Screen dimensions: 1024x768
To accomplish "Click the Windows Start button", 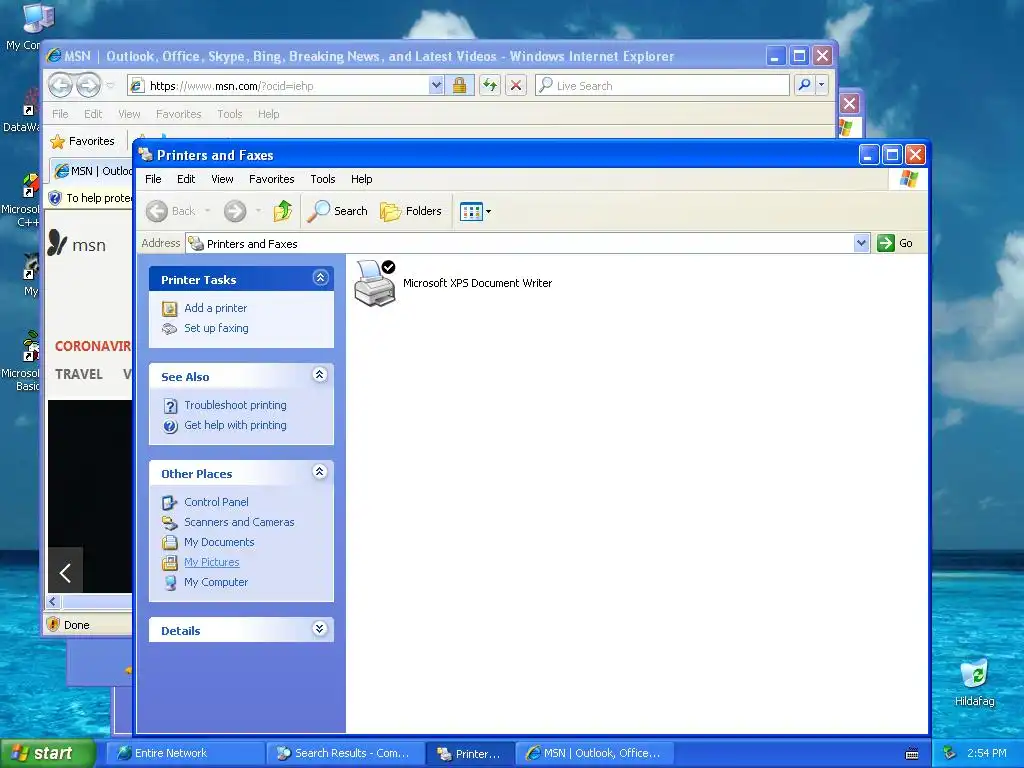I will 46,753.
